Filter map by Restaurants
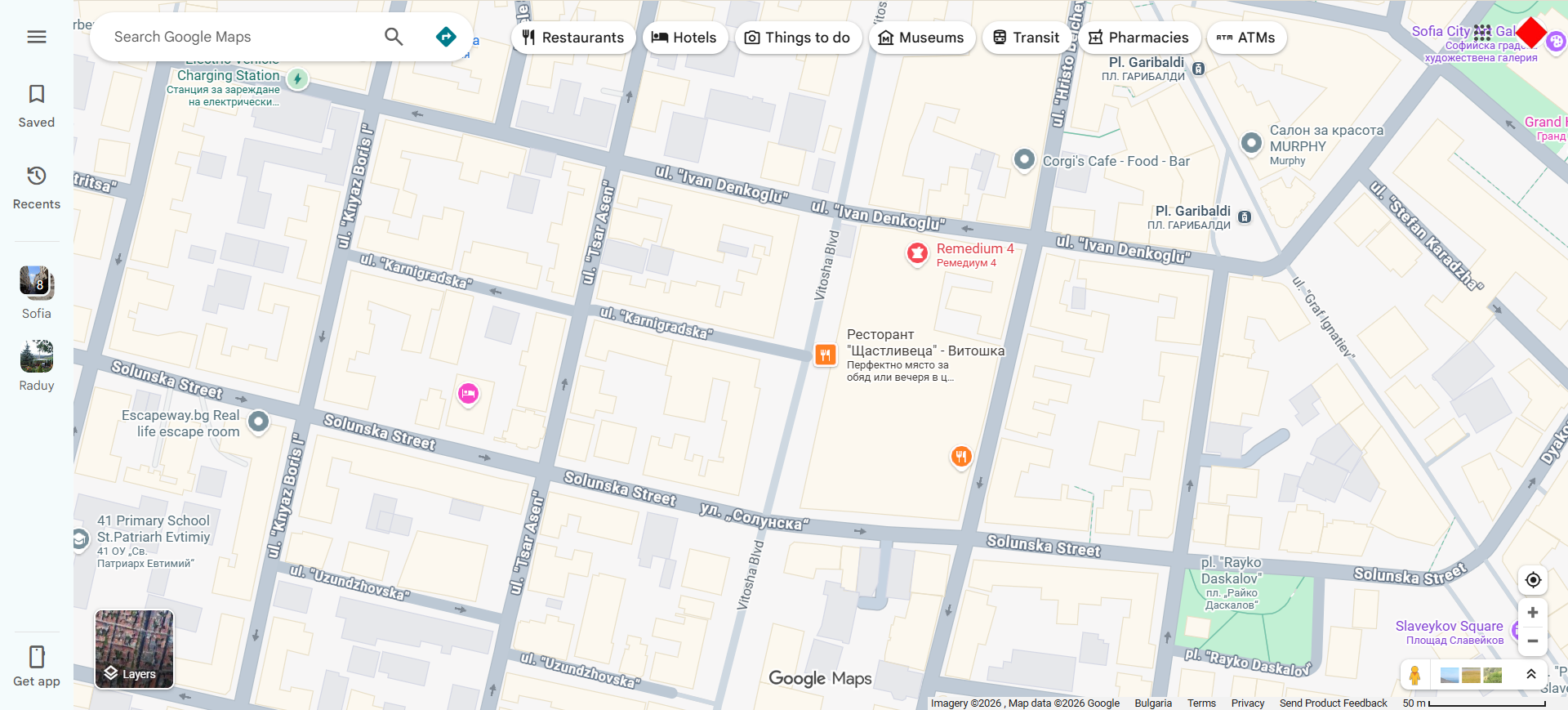The width and height of the screenshot is (1568, 710). (x=573, y=38)
